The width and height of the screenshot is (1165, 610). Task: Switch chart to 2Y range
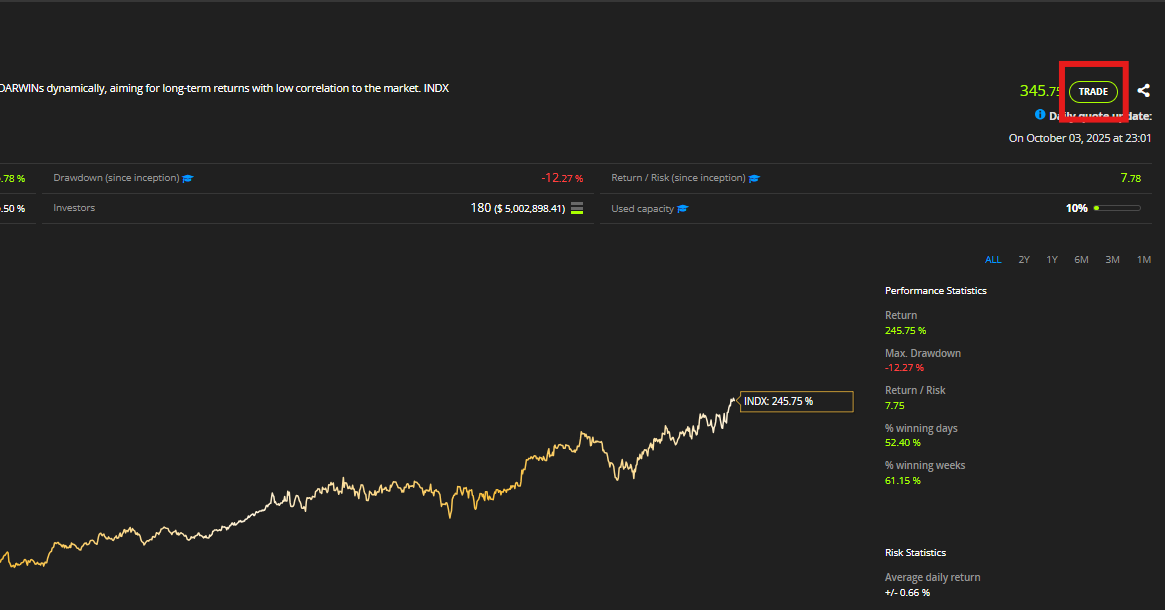pyautogui.click(x=1024, y=260)
